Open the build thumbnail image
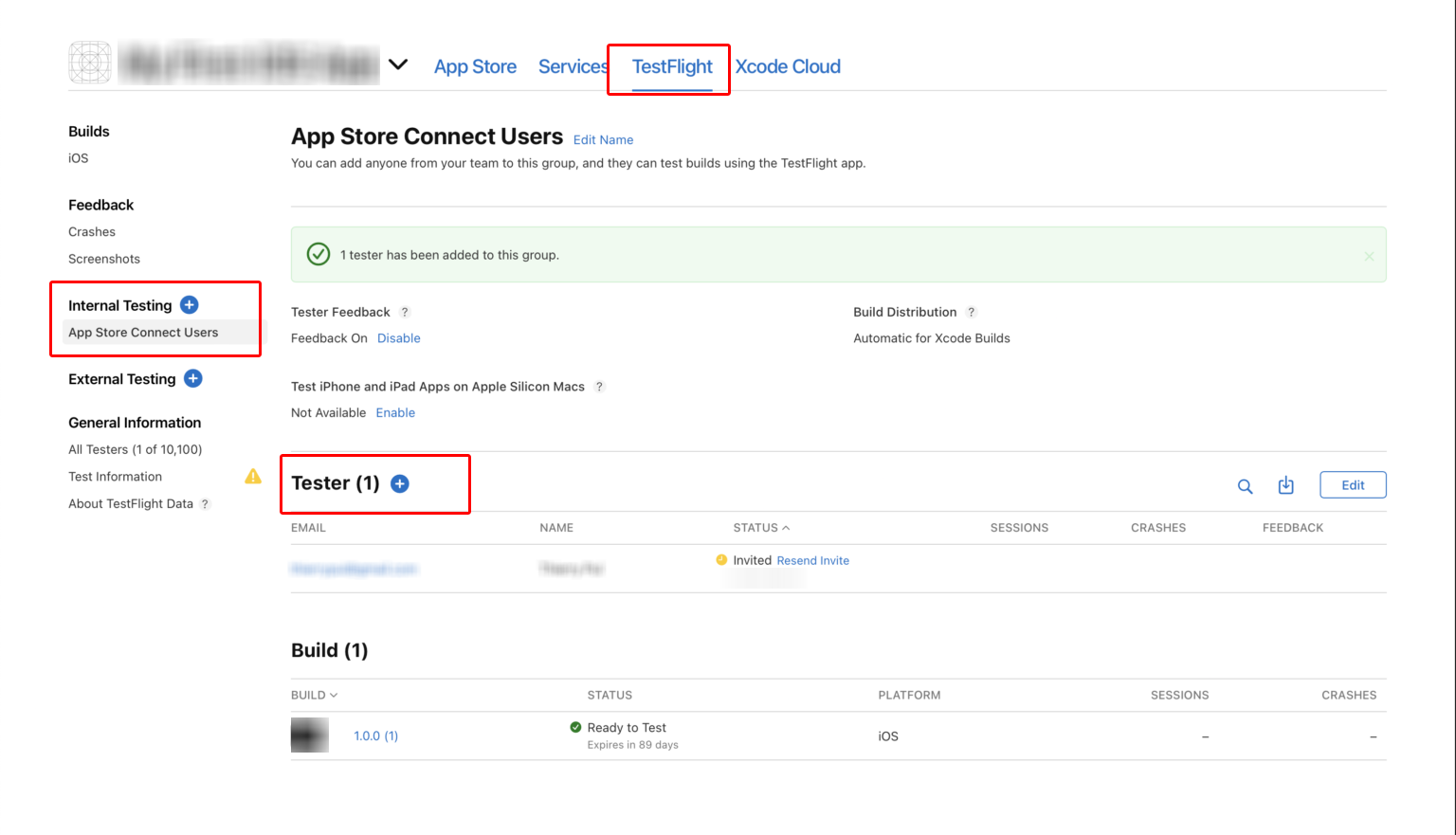Viewport: 1456px width, 835px height. point(310,735)
